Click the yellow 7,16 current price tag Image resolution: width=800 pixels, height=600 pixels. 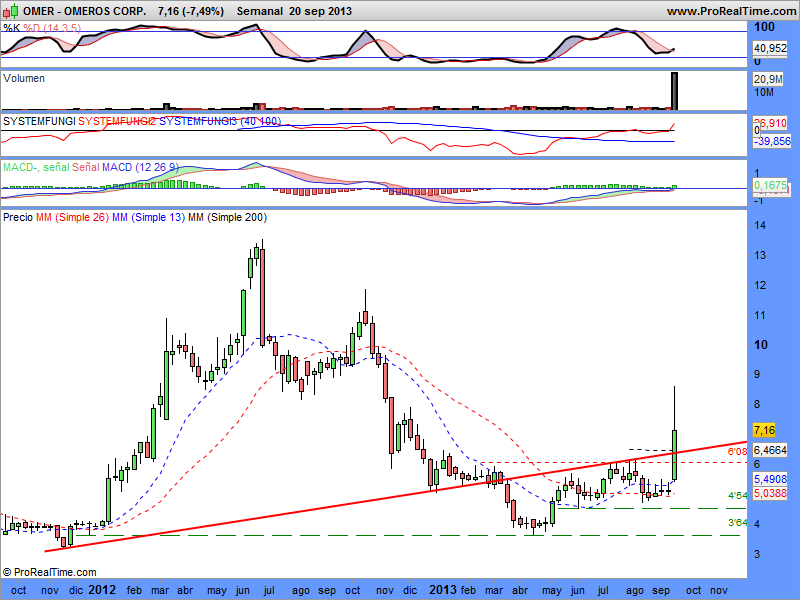tap(764, 430)
